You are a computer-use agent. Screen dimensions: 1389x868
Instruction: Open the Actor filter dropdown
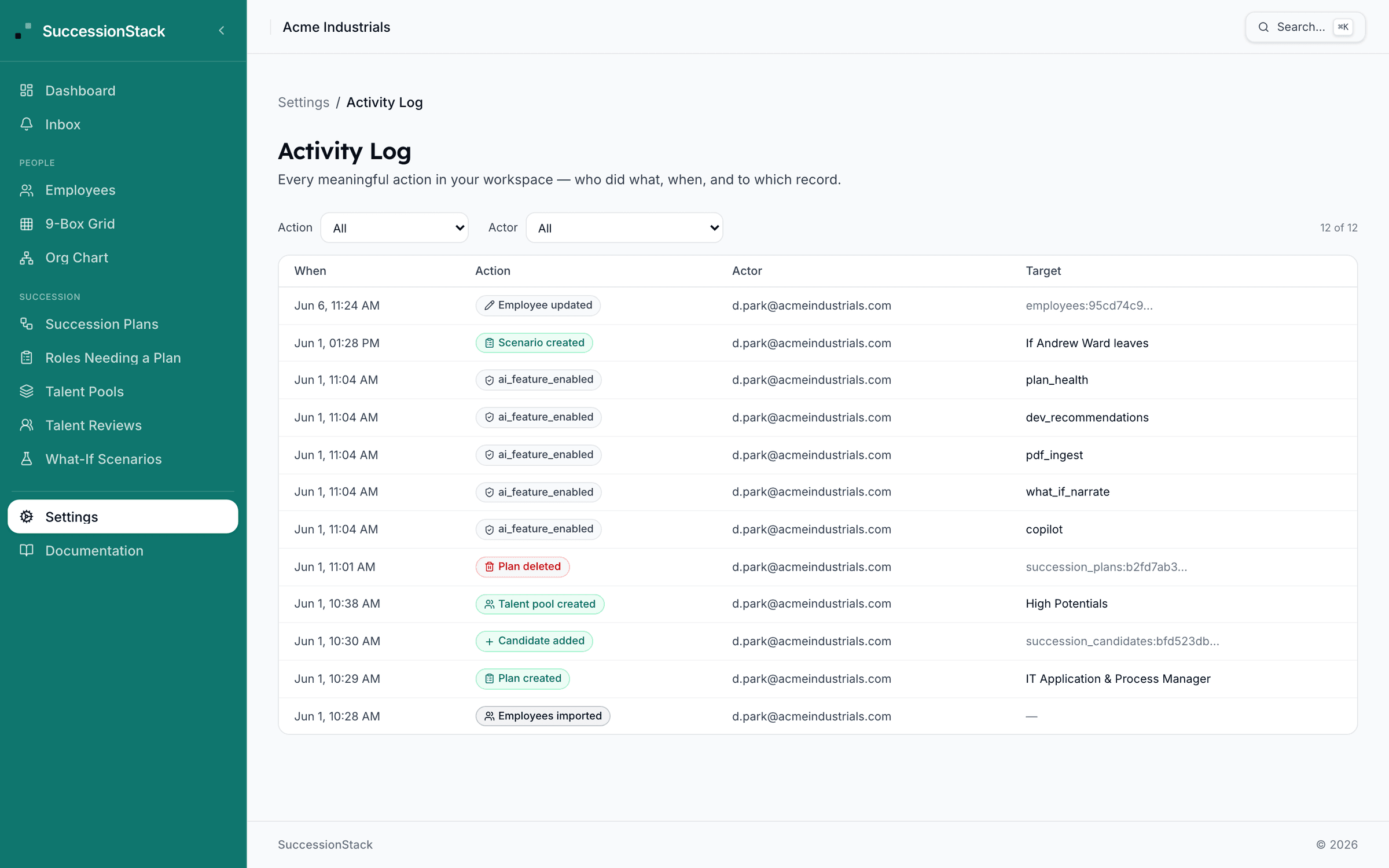coord(624,228)
